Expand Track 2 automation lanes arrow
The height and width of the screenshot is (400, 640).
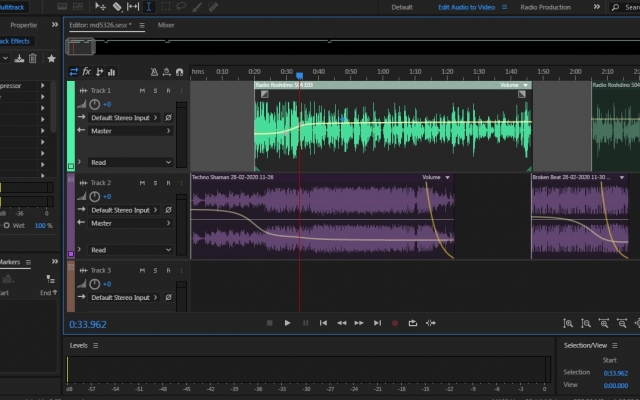(x=79, y=249)
